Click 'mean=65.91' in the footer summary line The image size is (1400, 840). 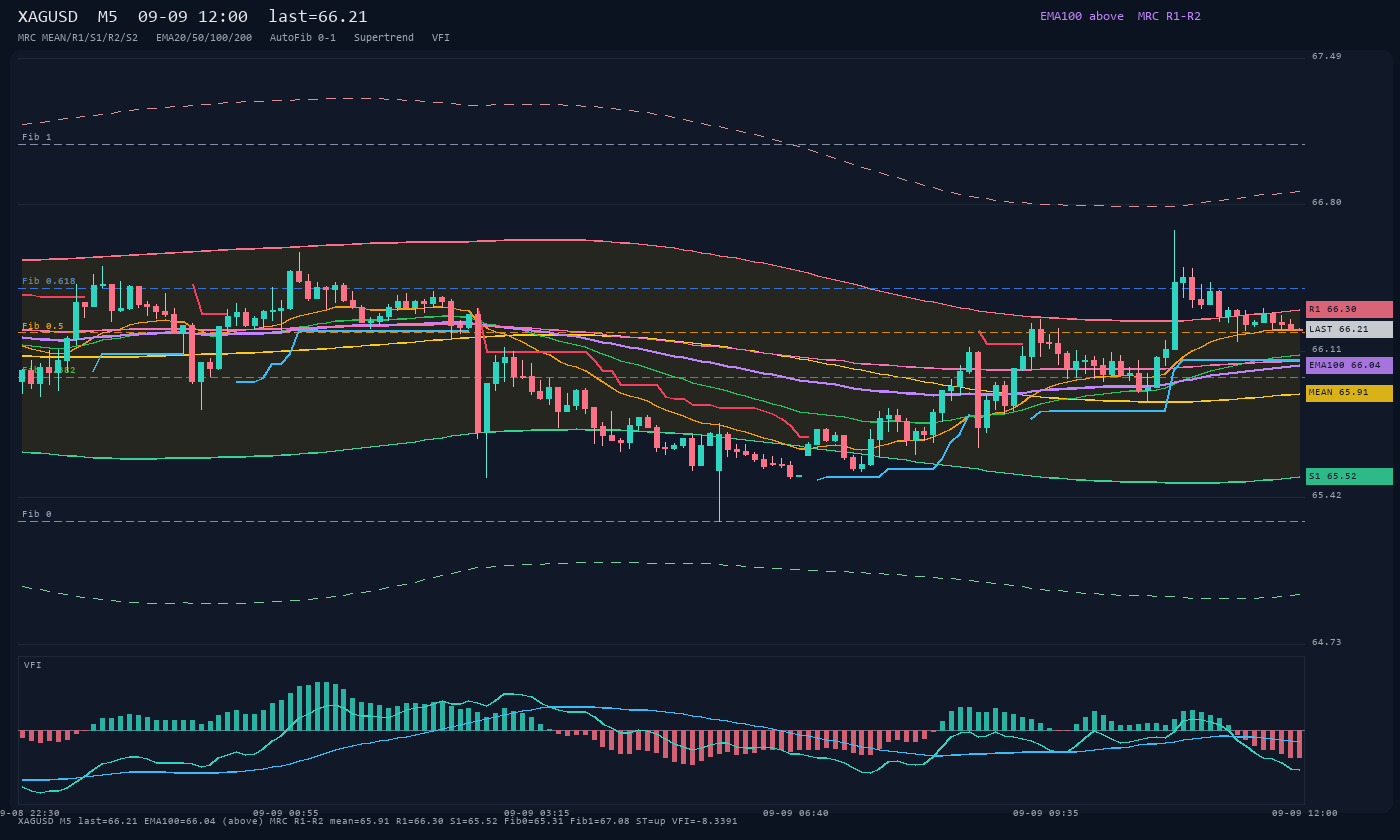[358, 821]
